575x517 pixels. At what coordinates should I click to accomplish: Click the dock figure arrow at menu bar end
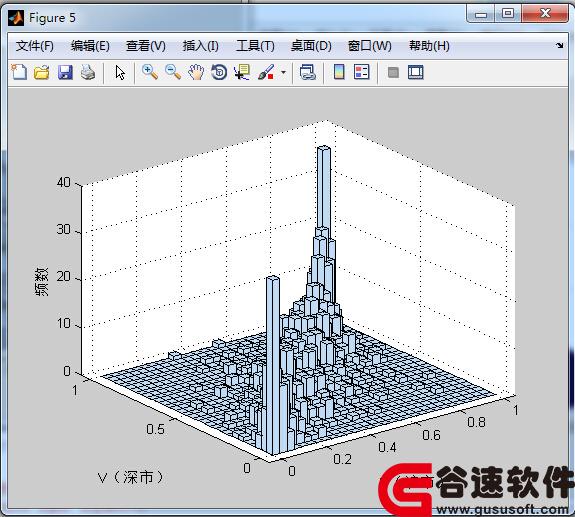click(560, 45)
